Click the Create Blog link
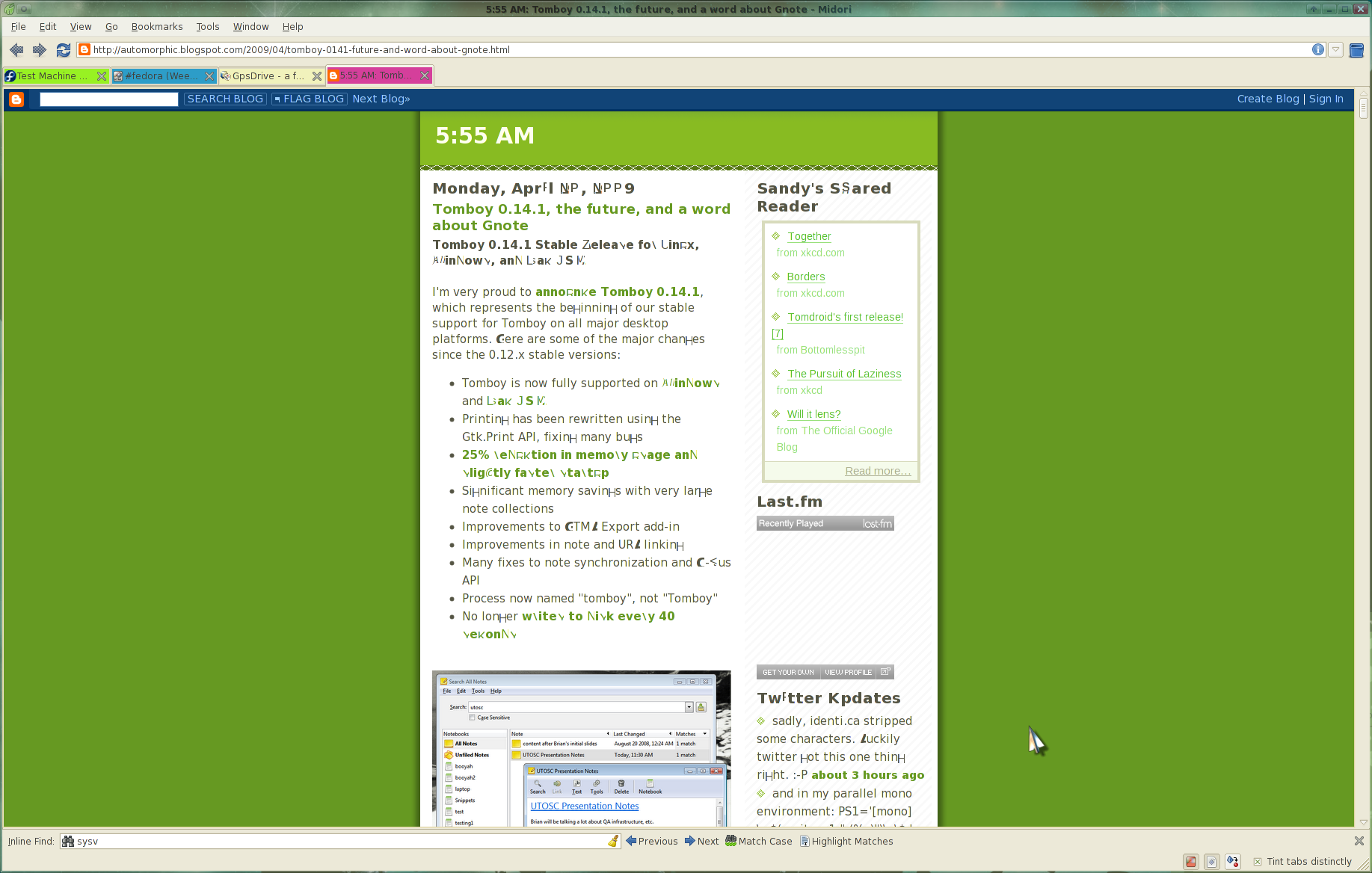Screen dimensions: 1372x873 (1268, 99)
